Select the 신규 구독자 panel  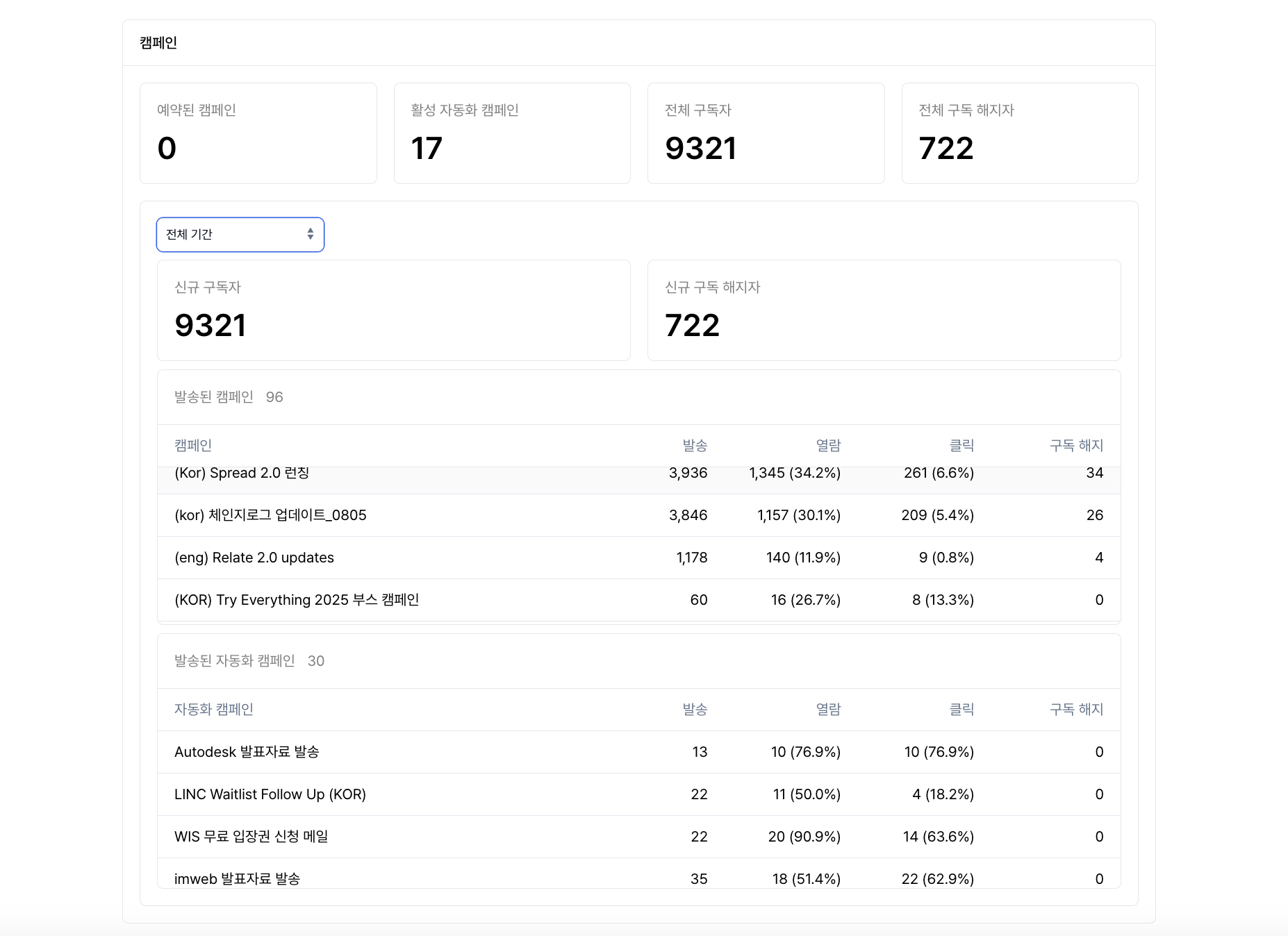coord(394,310)
